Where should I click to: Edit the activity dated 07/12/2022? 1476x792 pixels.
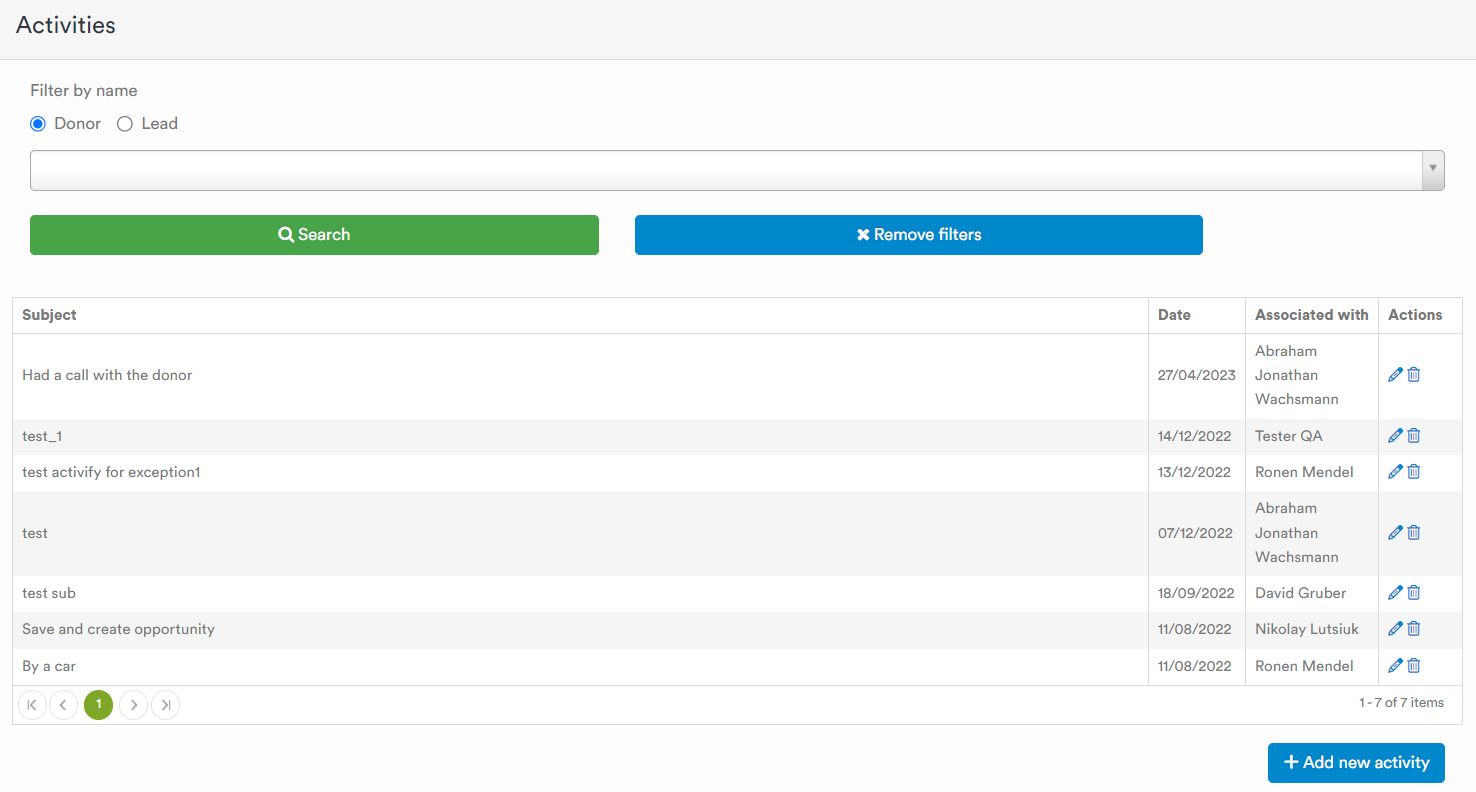coord(1396,533)
